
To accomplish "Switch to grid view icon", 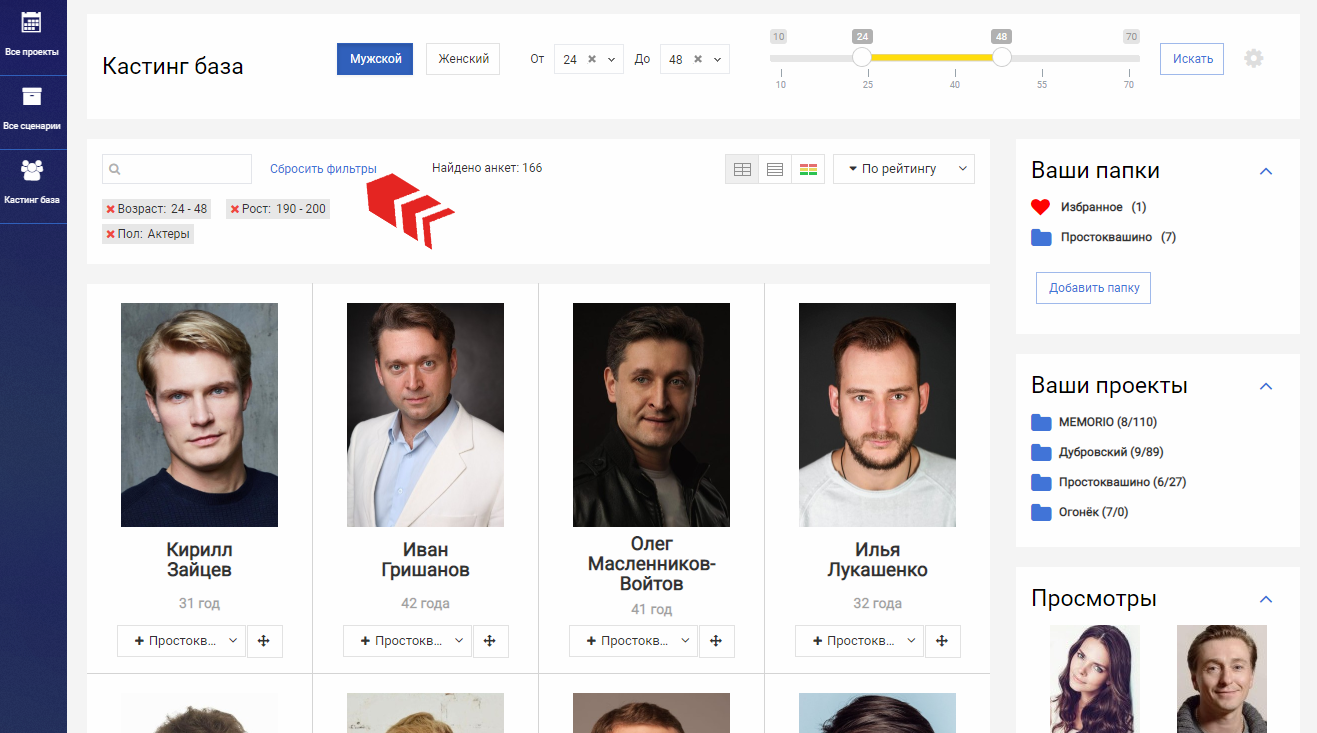I will point(742,169).
